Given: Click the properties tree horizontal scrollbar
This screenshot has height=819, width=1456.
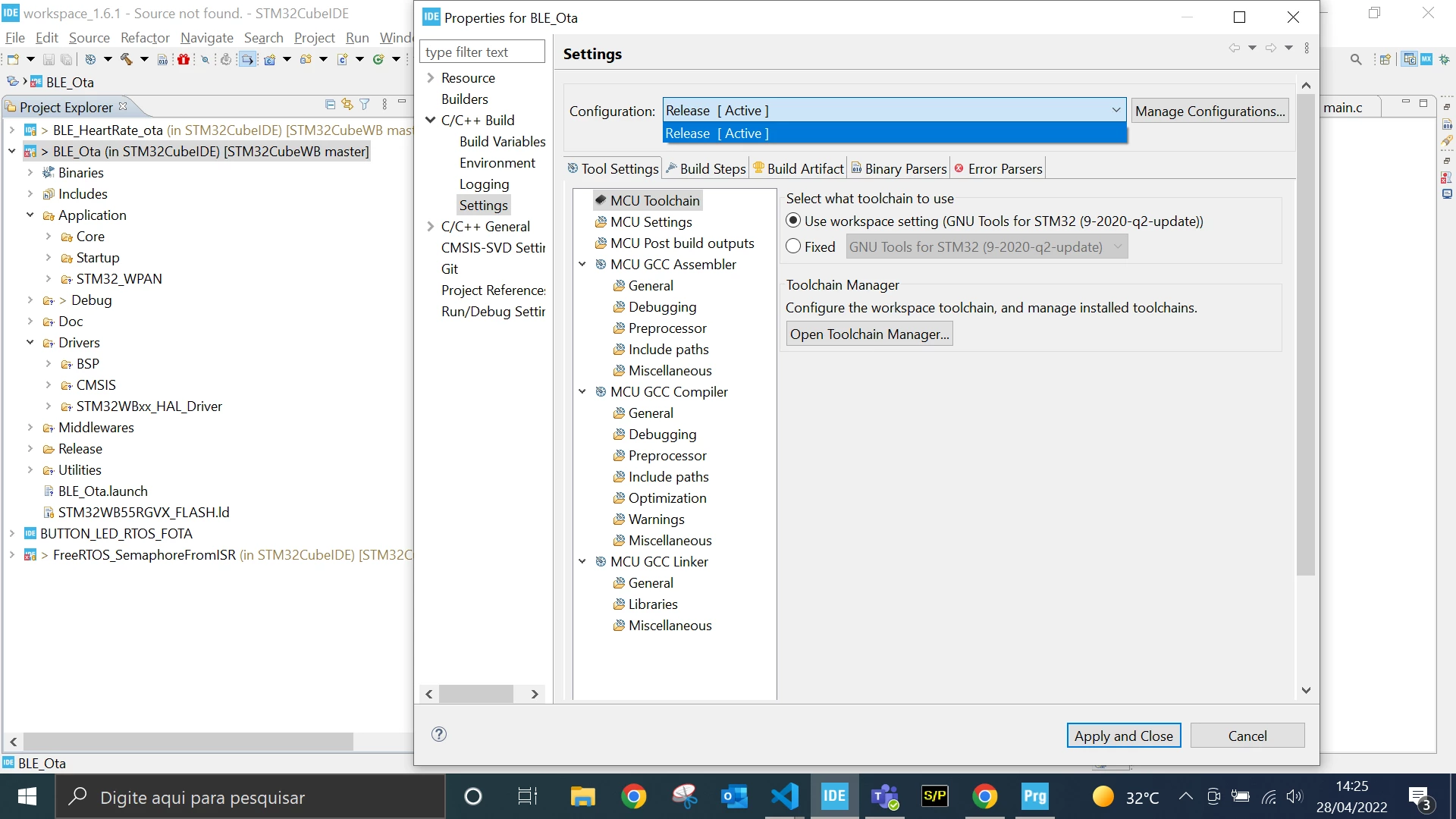Looking at the screenshot, I should [x=476, y=694].
